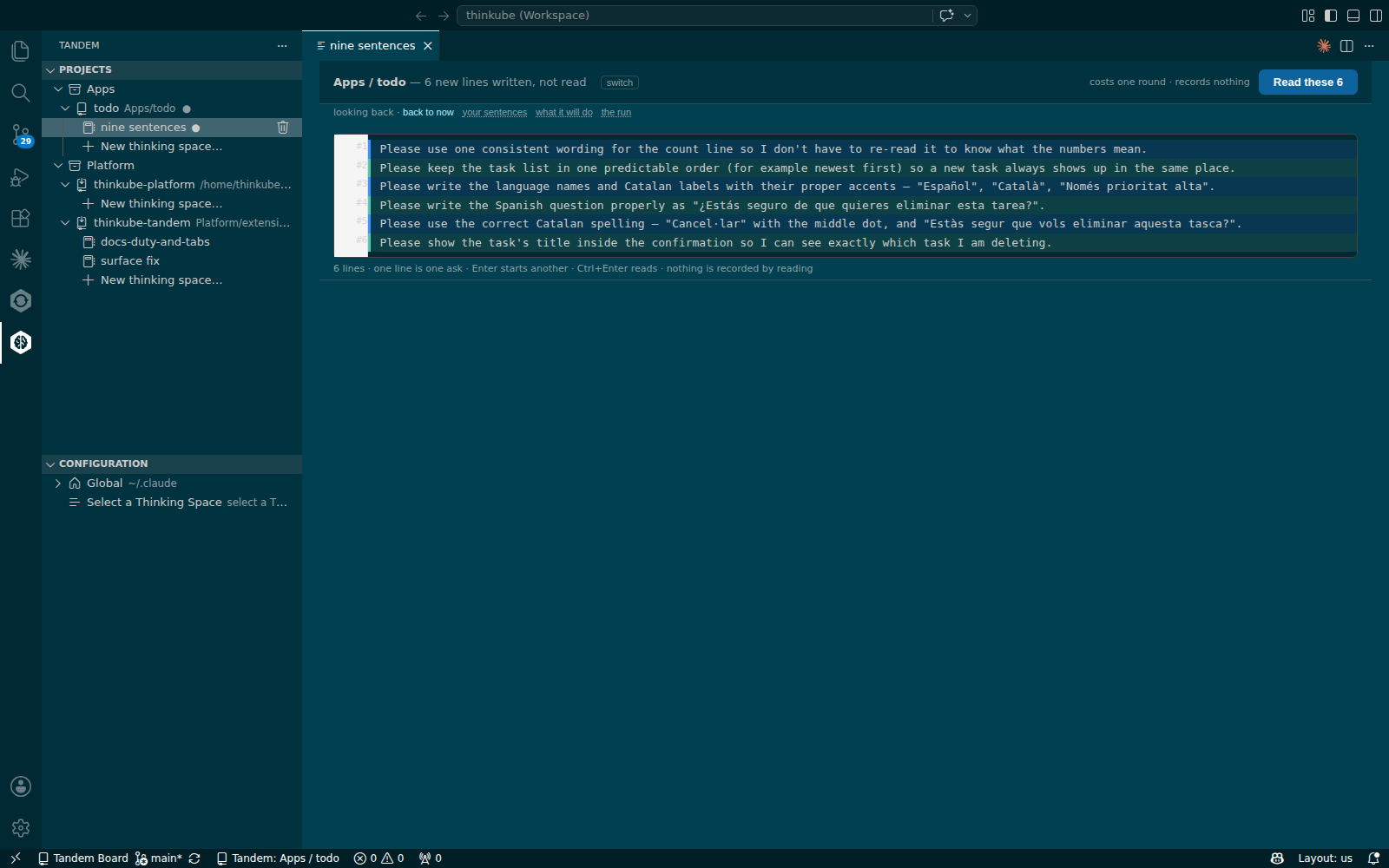
Task: Open the Run and Debug view
Action: pos(21,176)
